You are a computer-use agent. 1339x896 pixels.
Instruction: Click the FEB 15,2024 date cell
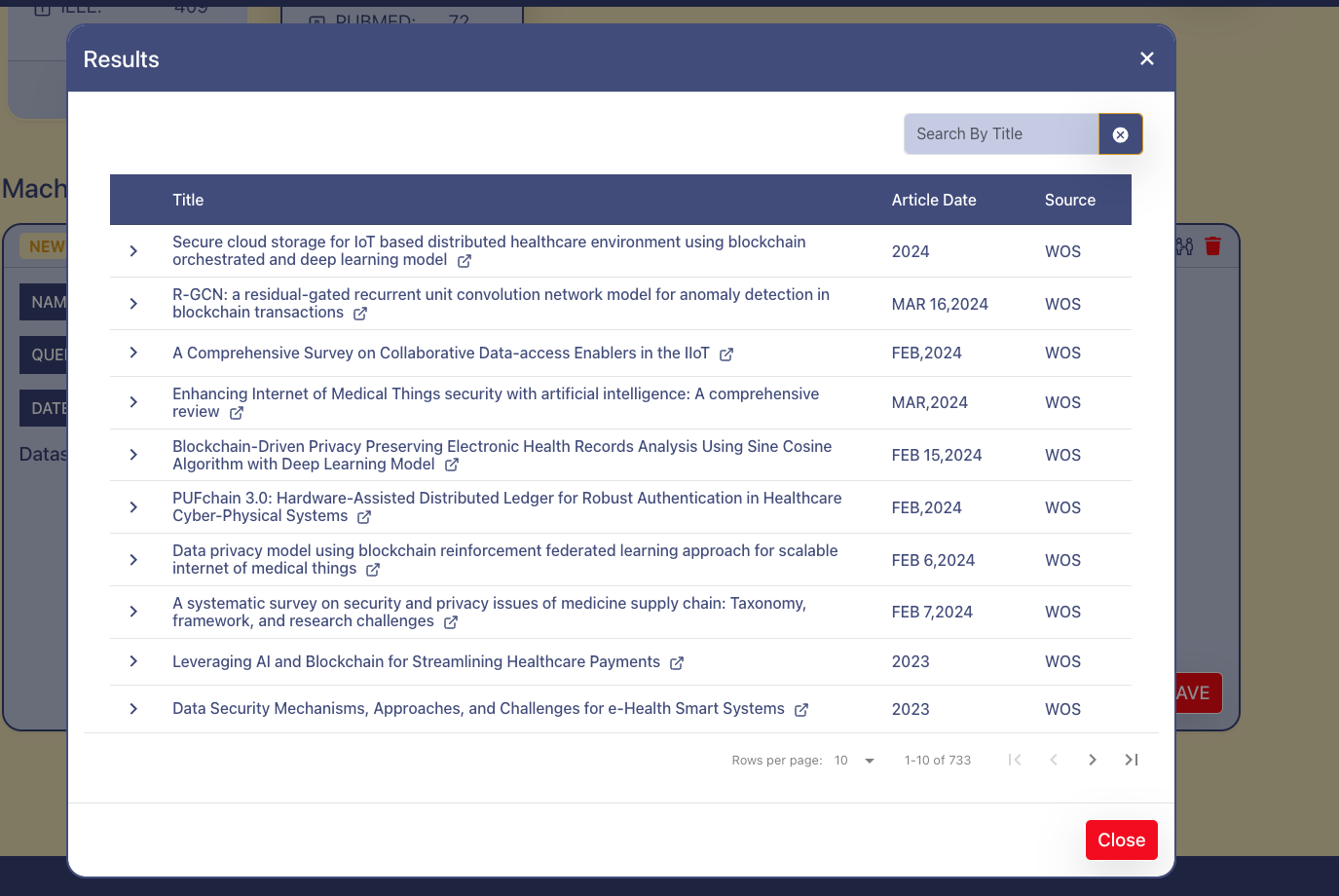[937, 455]
